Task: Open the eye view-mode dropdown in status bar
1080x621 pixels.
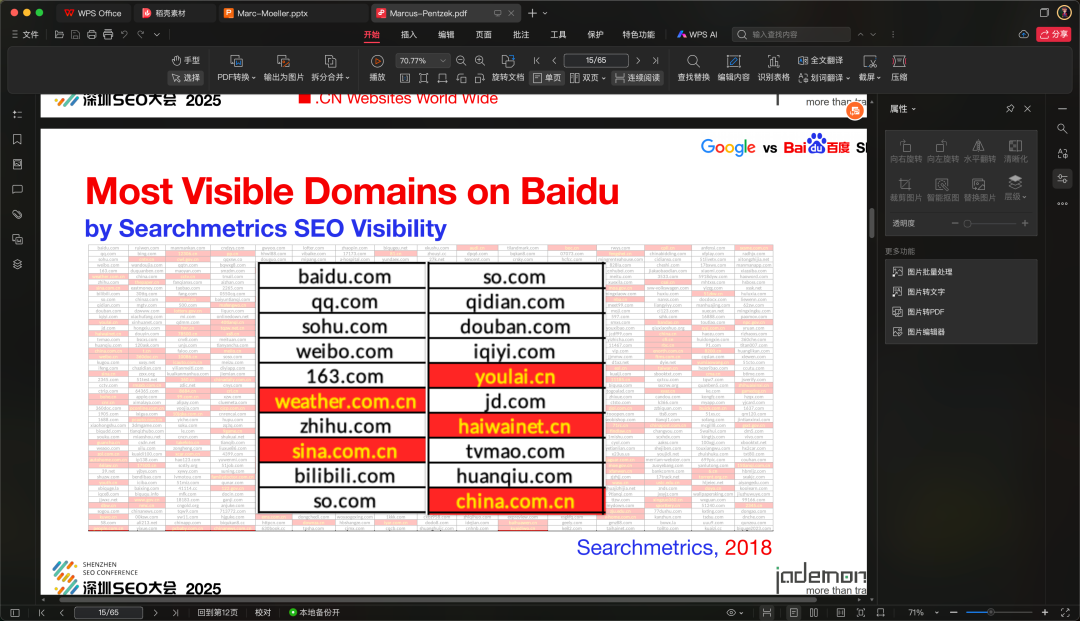Action: [735, 612]
